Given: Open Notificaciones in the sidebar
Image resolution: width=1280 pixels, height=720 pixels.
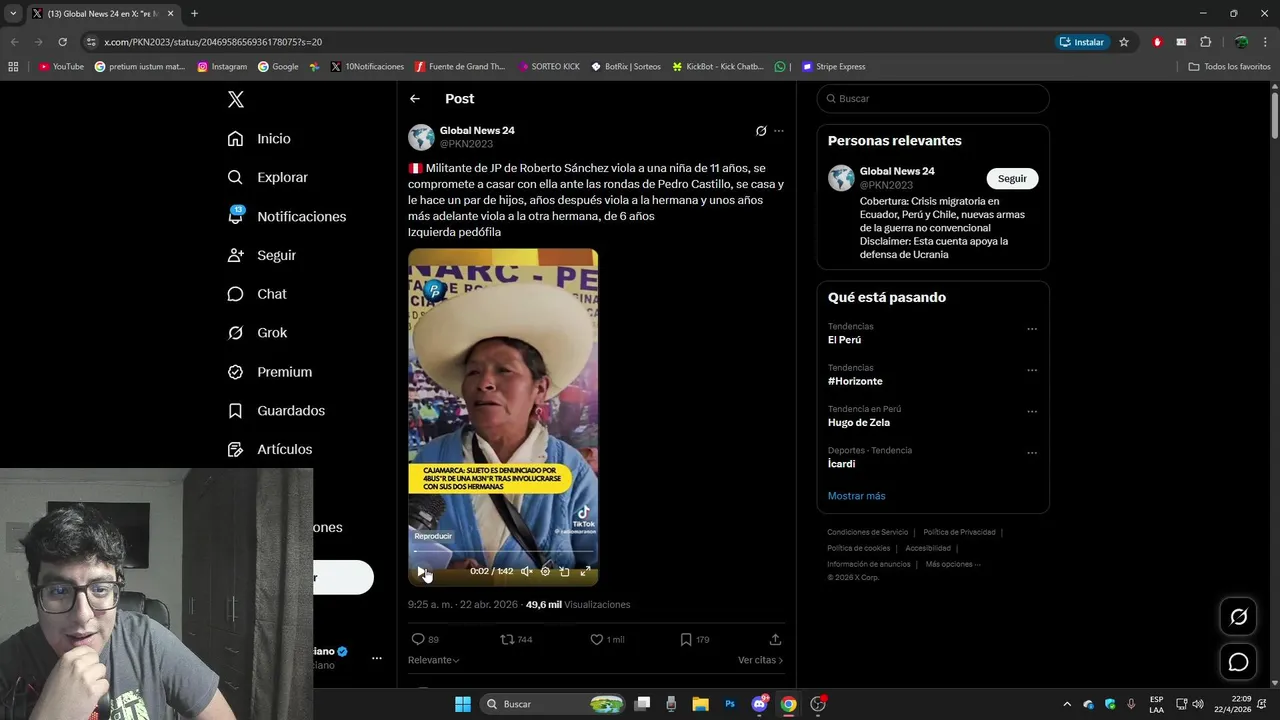Looking at the screenshot, I should tap(286, 216).
